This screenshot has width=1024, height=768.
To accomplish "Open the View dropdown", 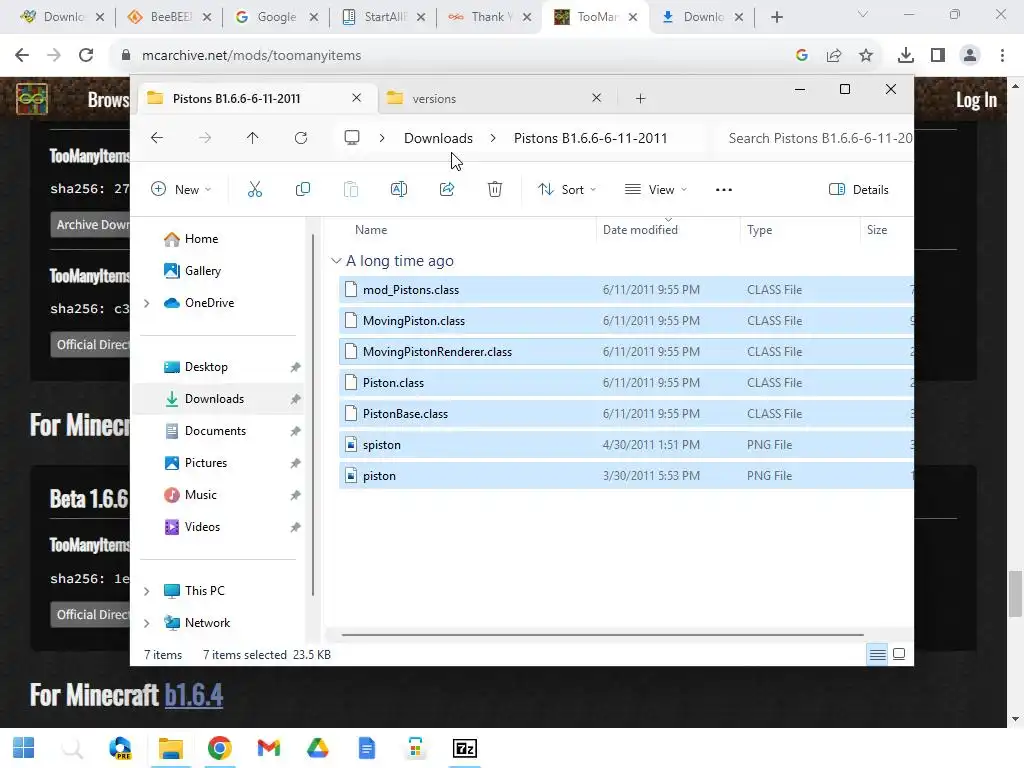I will pyautogui.click(x=656, y=189).
